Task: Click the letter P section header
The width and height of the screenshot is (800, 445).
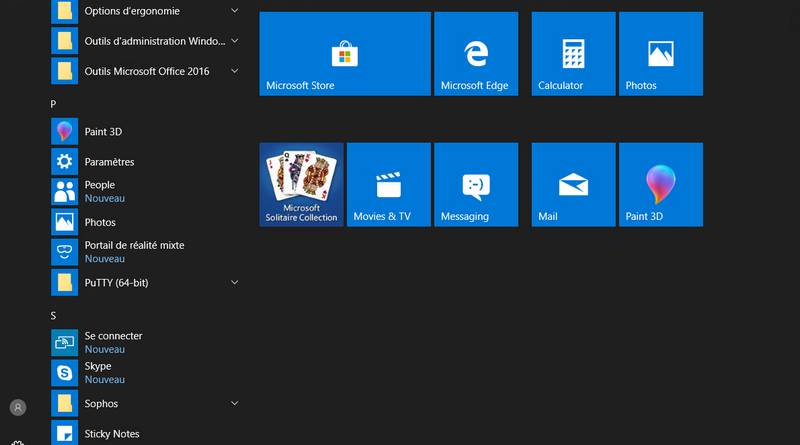Action: (x=54, y=104)
